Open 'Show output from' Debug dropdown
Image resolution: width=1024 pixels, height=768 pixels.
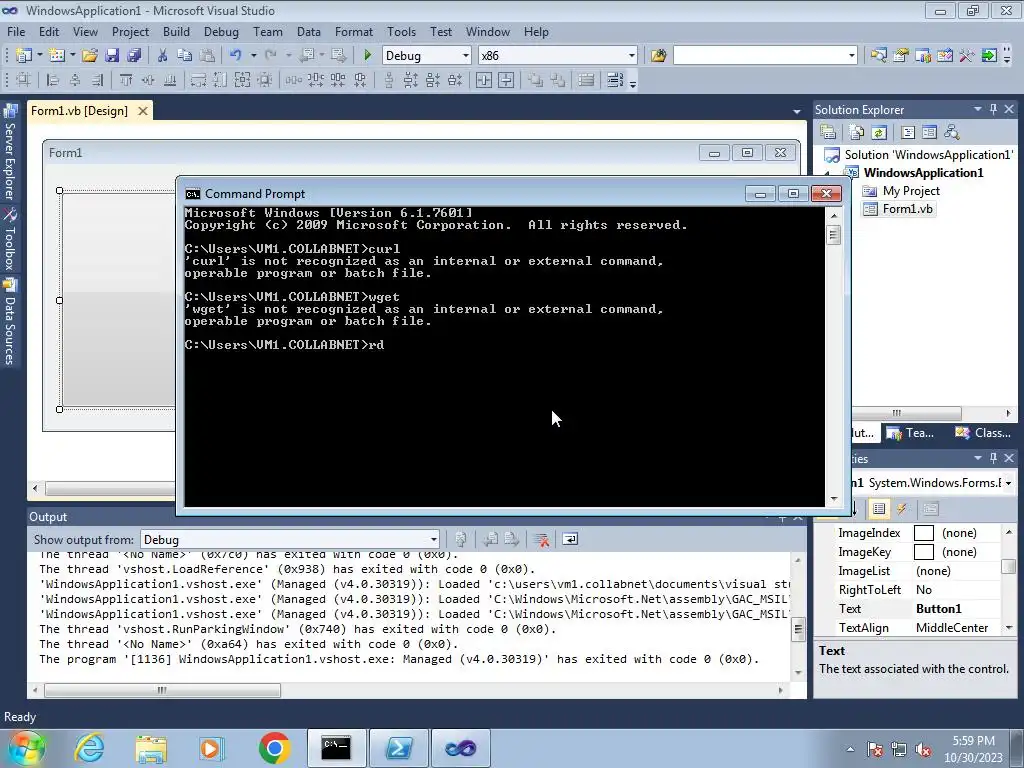point(433,539)
